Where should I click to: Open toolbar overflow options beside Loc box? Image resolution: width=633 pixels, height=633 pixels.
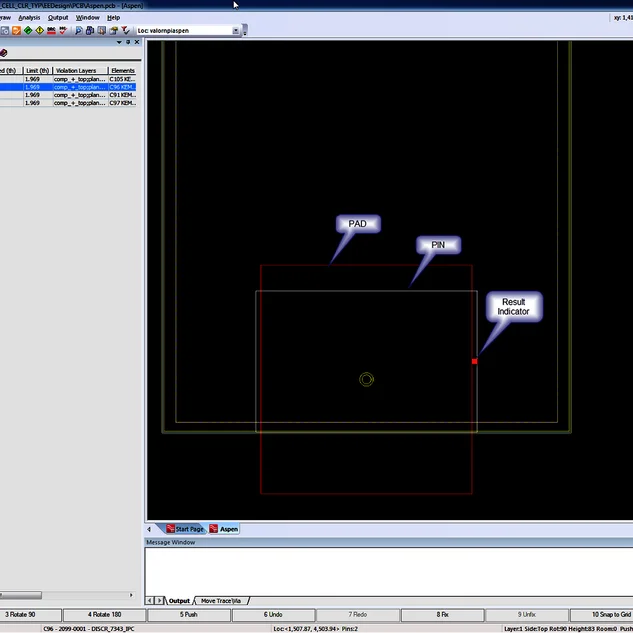pos(245,31)
